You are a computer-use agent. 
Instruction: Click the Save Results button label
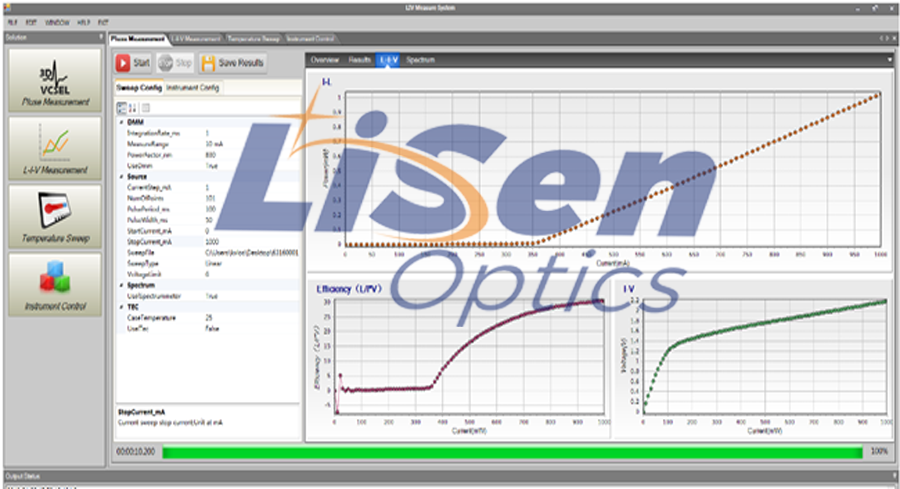pyautogui.click(x=241, y=63)
